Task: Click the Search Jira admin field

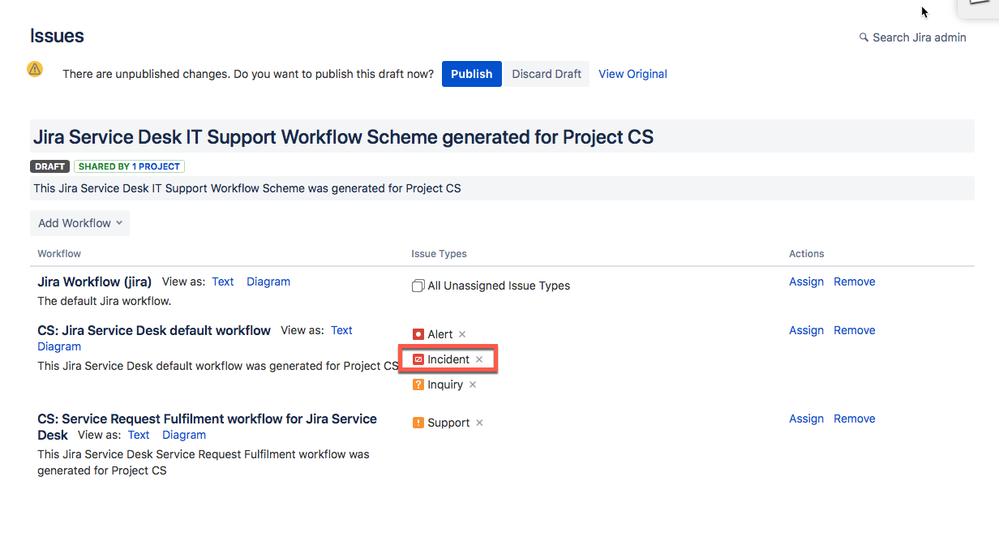Action: pyautogui.click(x=912, y=38)
